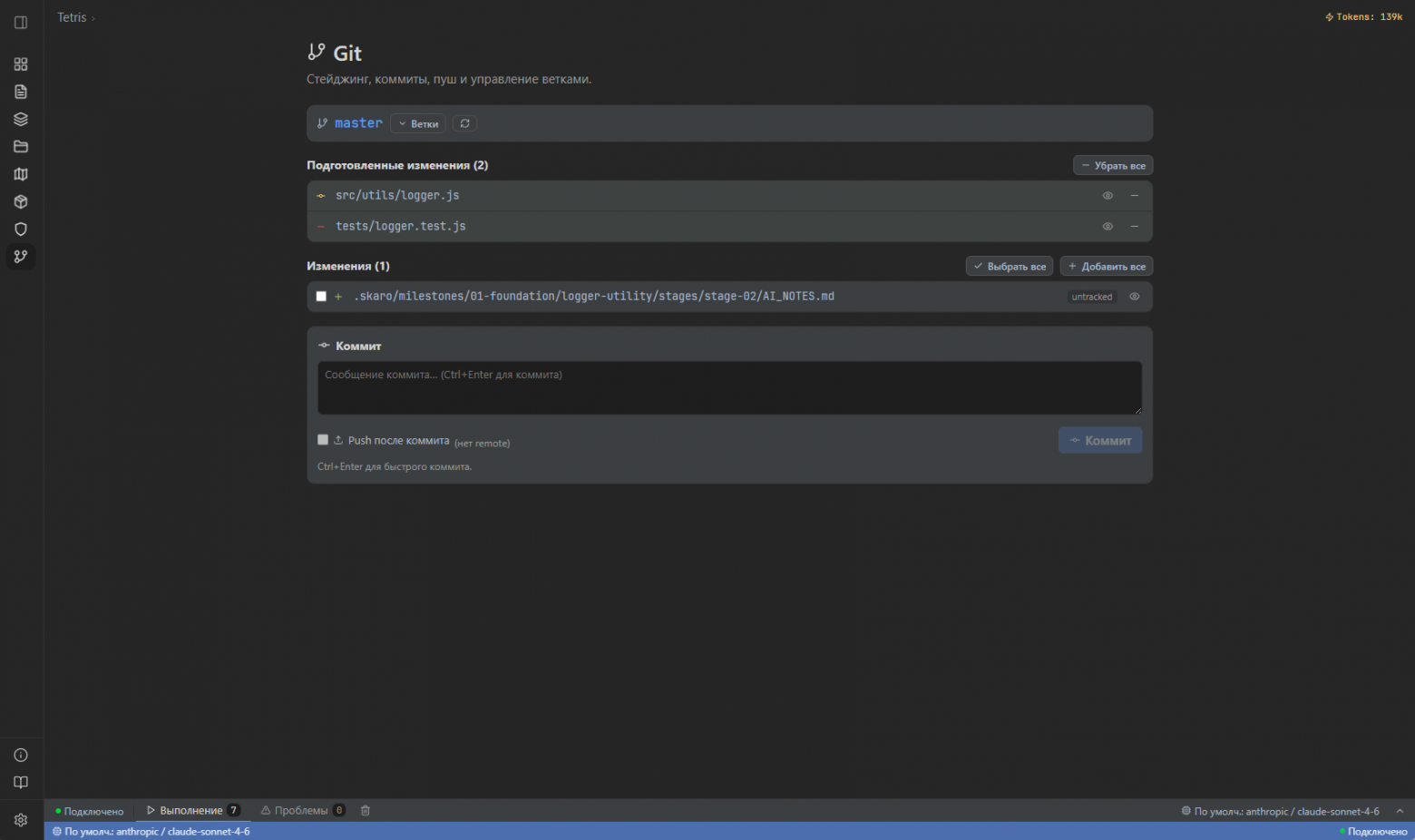1415x840 pixels.
Task: Refresh Git status next to Ветки
Action: pyautogui.click(x=465, y=123)
